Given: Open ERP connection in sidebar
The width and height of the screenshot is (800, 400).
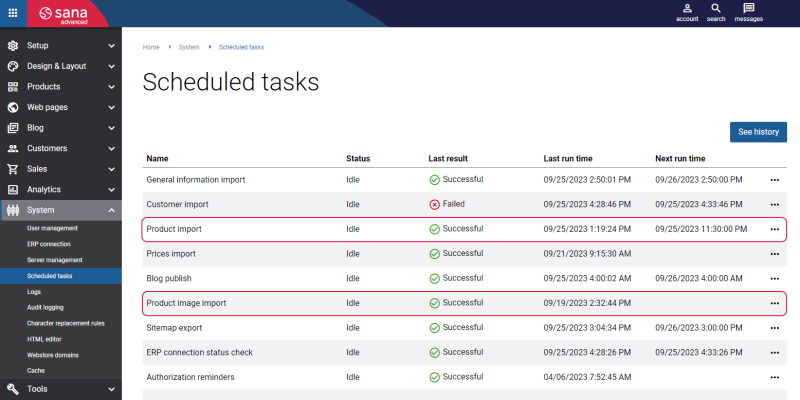Looking at the screenshot, I should (48, 244).
